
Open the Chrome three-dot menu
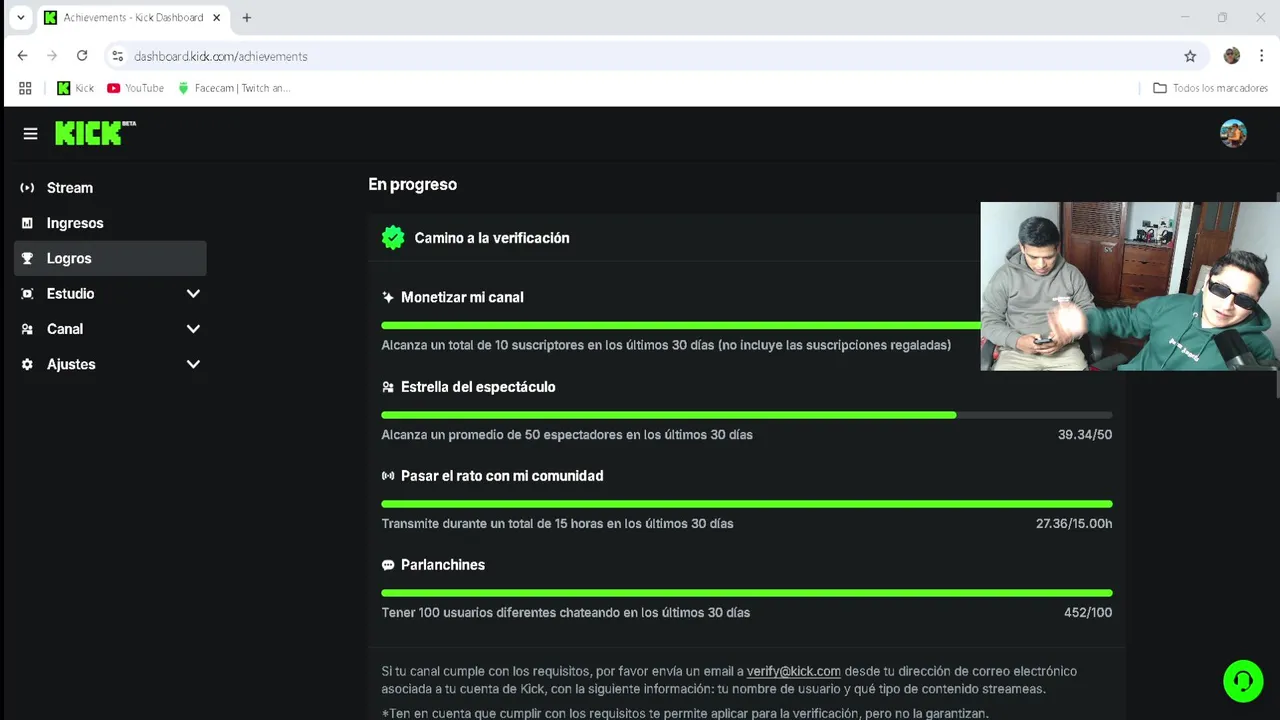[1262, 56]
